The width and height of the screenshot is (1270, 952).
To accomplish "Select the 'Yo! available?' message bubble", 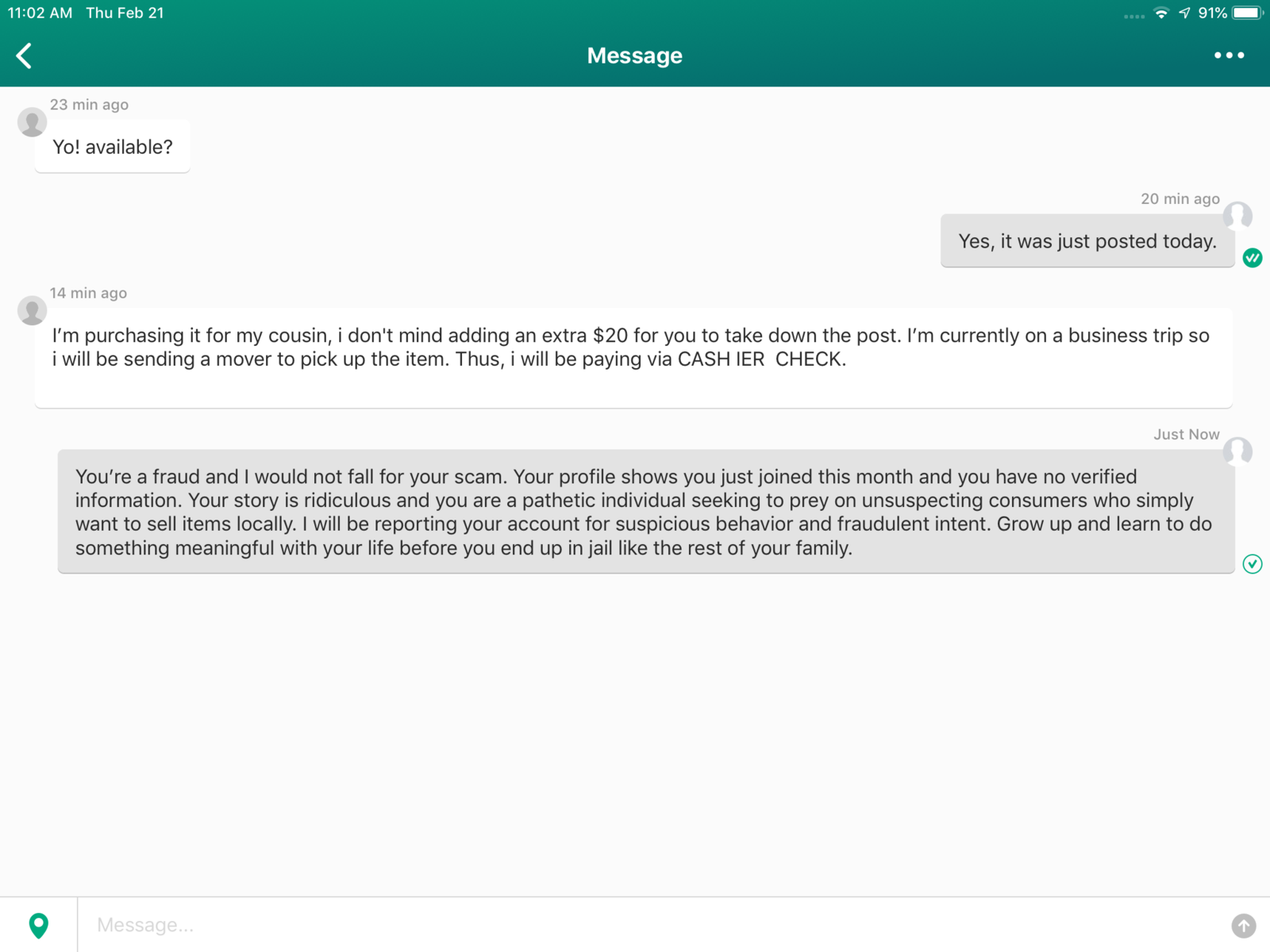I will tap(113, 147).
